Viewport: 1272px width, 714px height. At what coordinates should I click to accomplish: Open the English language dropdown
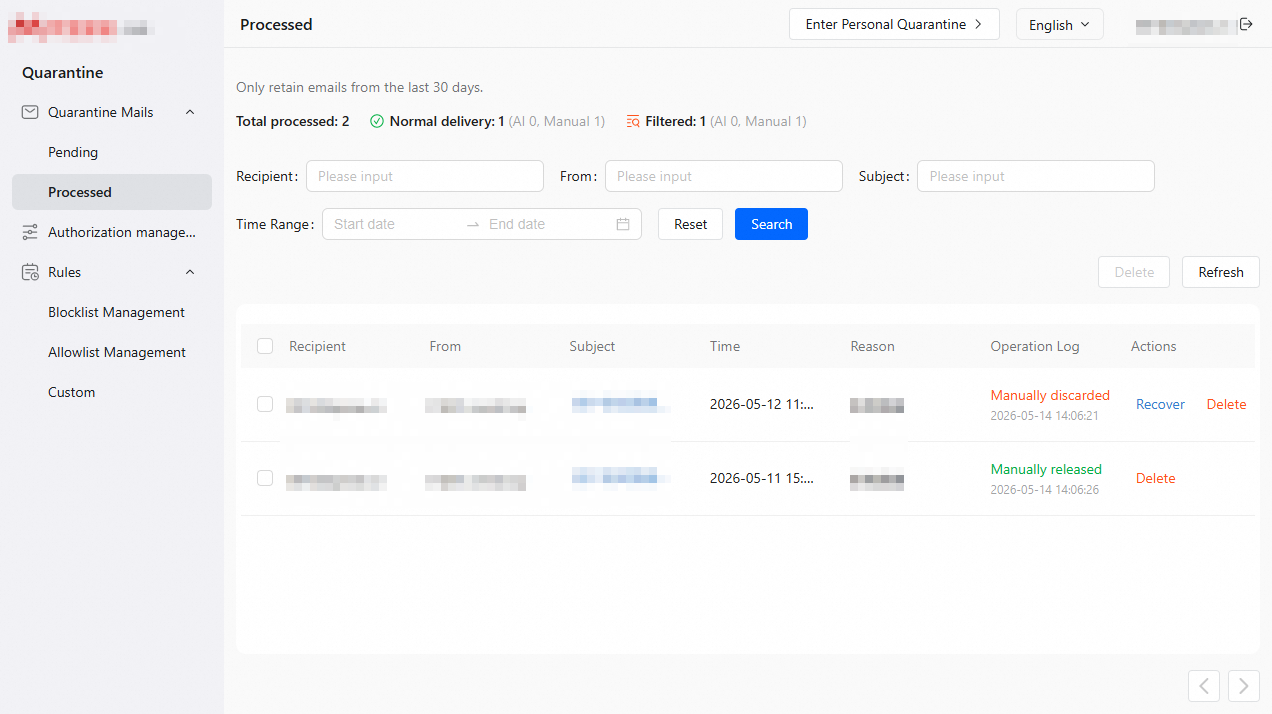pos(1060,25)
